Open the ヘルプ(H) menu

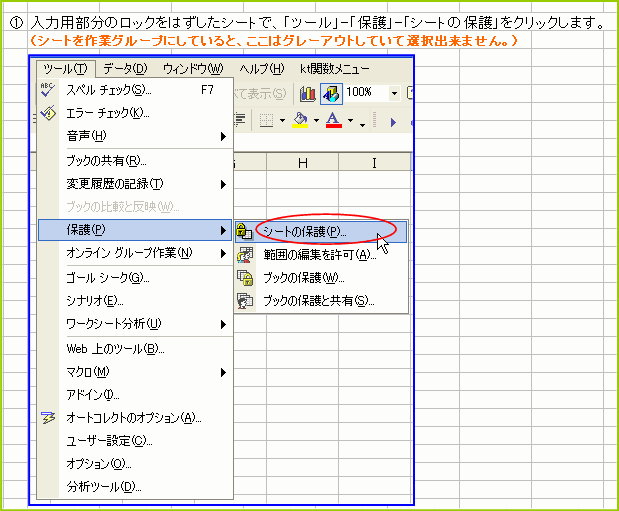pyautogui.click(x=261, y=69)
